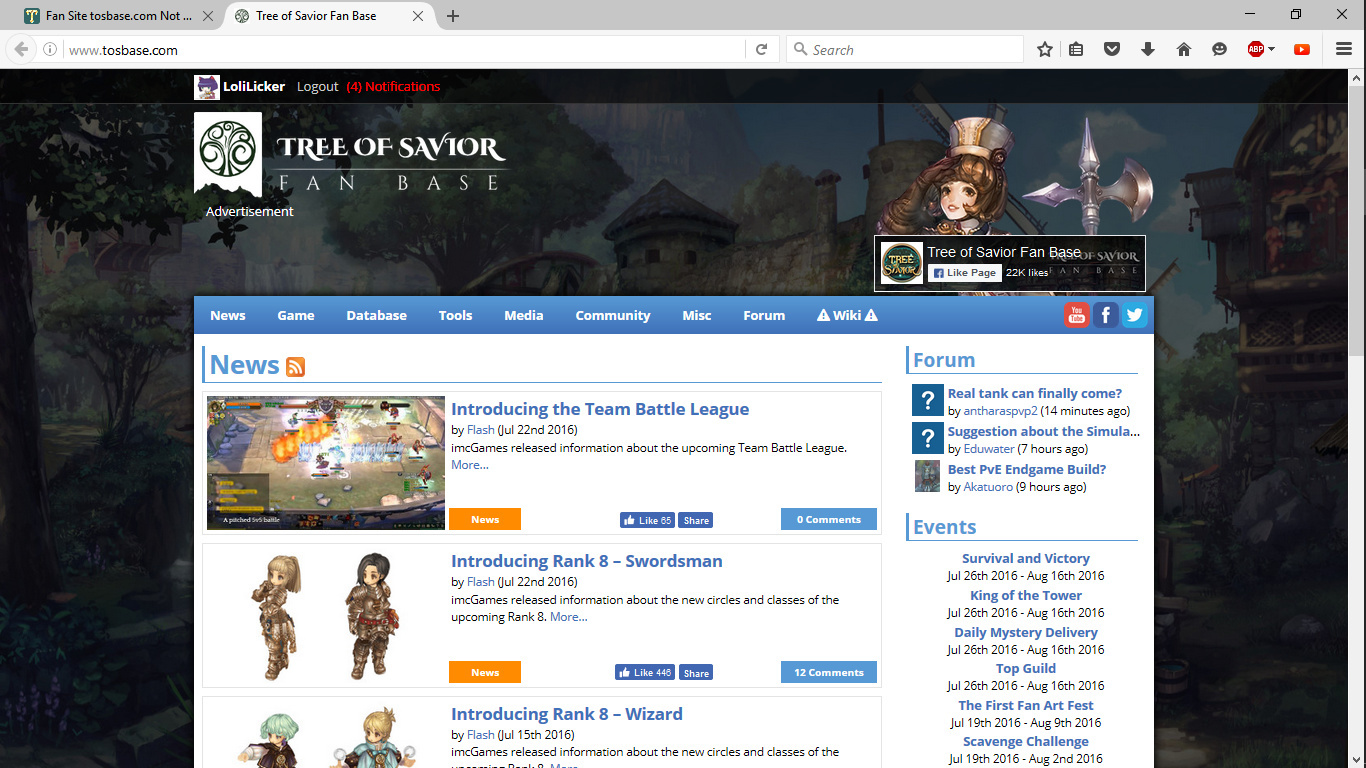
Task: Save page to Pocket
Action: pyautogui.click(x=1112, y=49)
